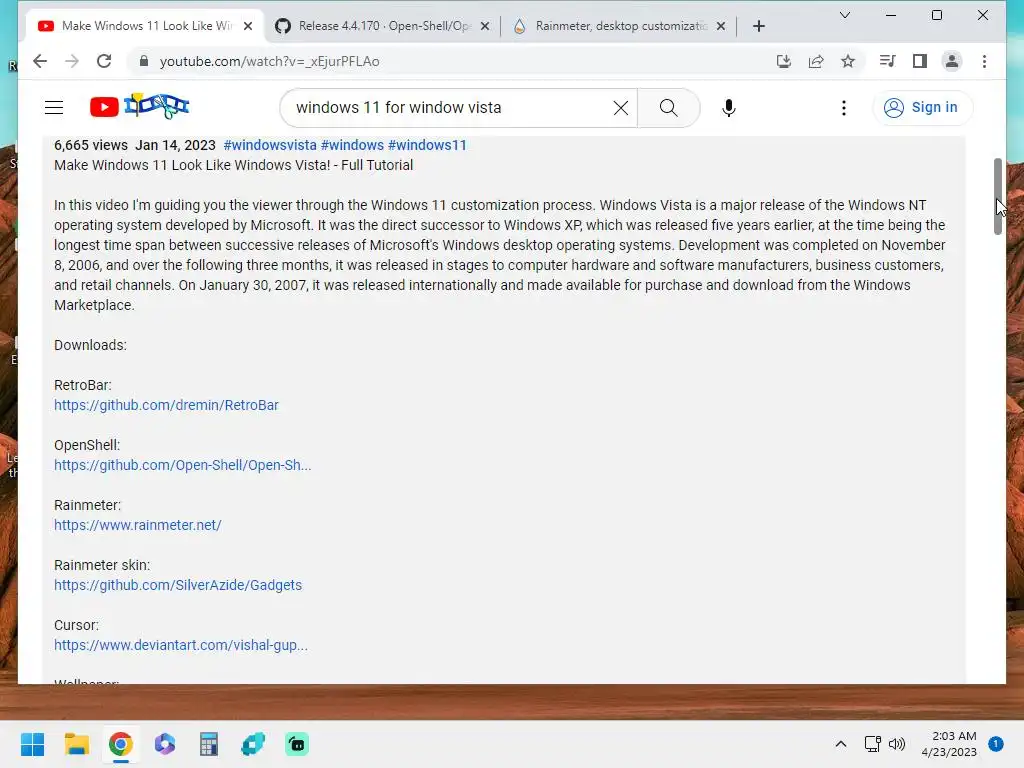Open the Windows Start menu

coord(32,744)
